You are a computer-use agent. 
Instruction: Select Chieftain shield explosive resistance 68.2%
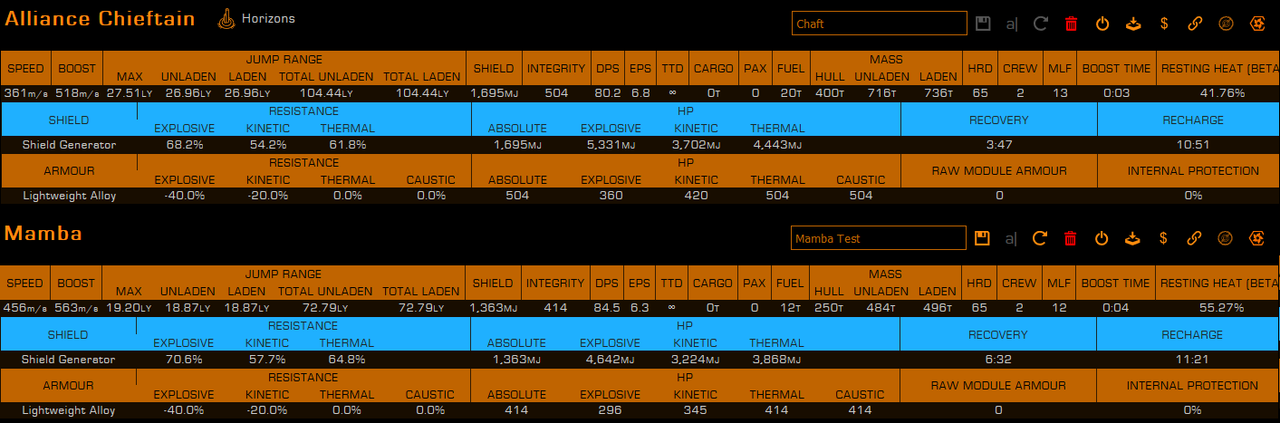(185, 145)
